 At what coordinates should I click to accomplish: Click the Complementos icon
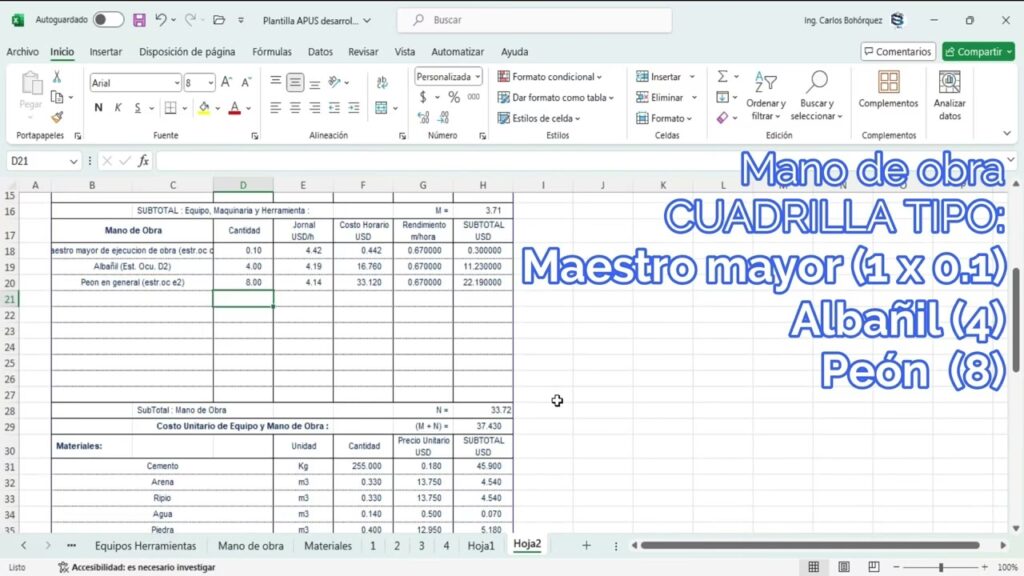click(x=888, y=90)
